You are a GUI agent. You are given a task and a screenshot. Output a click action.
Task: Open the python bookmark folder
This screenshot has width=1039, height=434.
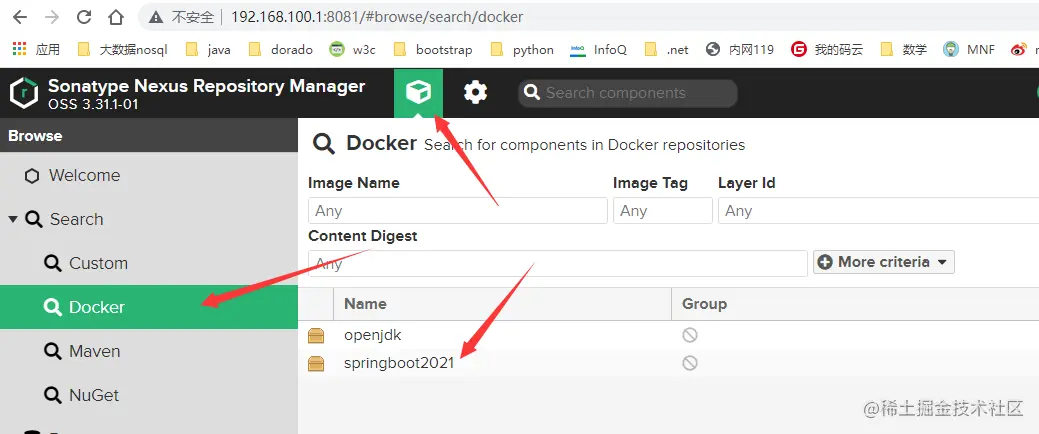pyautogui.click(x=522, y=49)
